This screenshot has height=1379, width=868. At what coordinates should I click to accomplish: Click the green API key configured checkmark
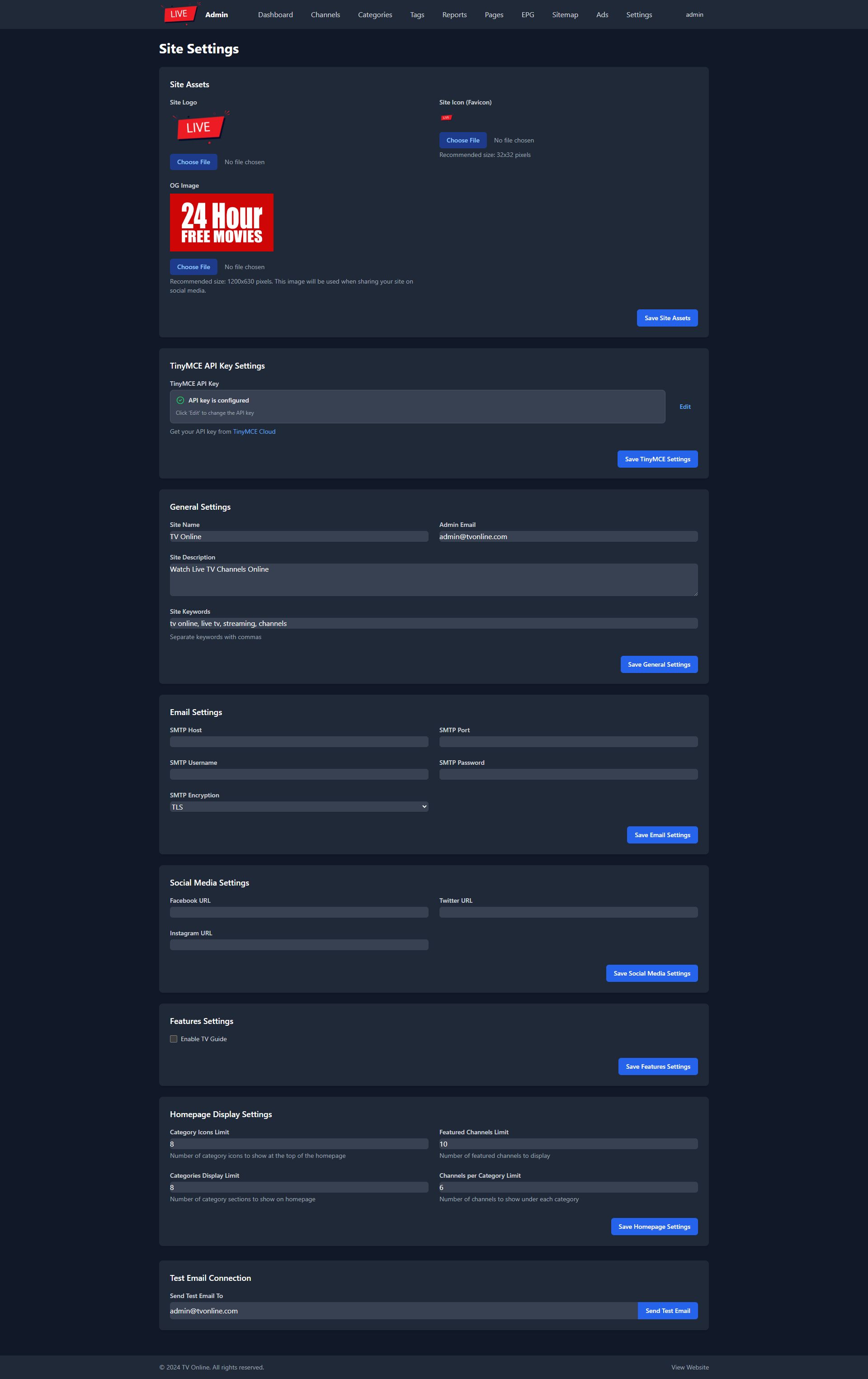(x=180, y=400)
